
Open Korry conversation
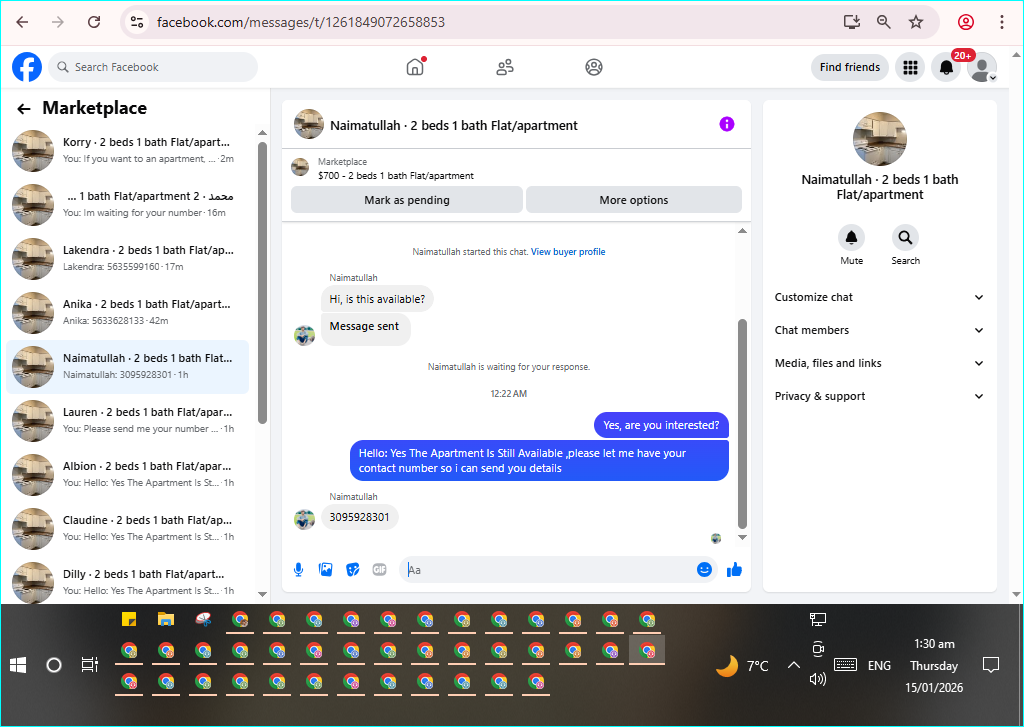(128, 150)
